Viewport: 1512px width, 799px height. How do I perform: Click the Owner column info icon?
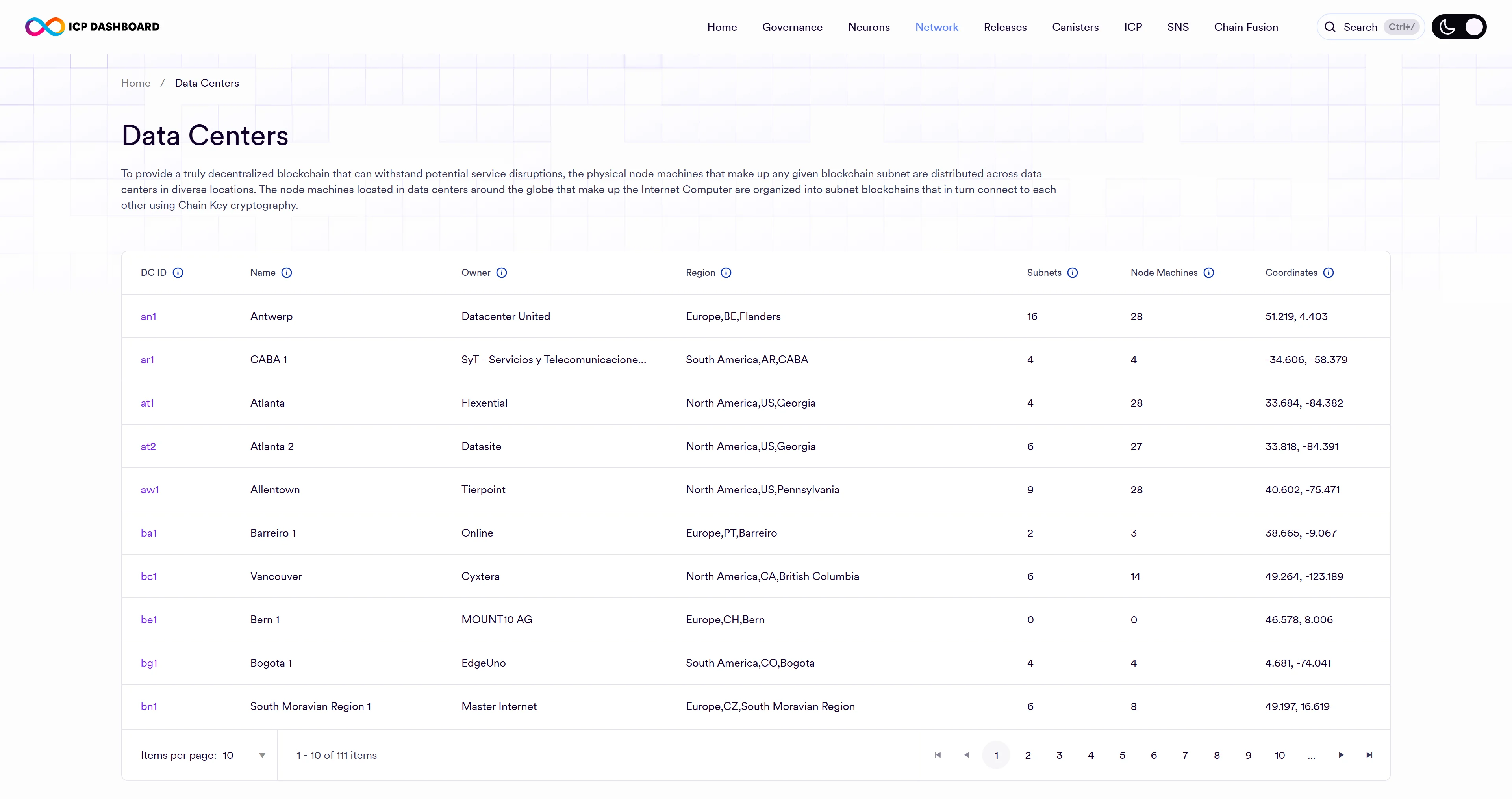coord(501,273)
